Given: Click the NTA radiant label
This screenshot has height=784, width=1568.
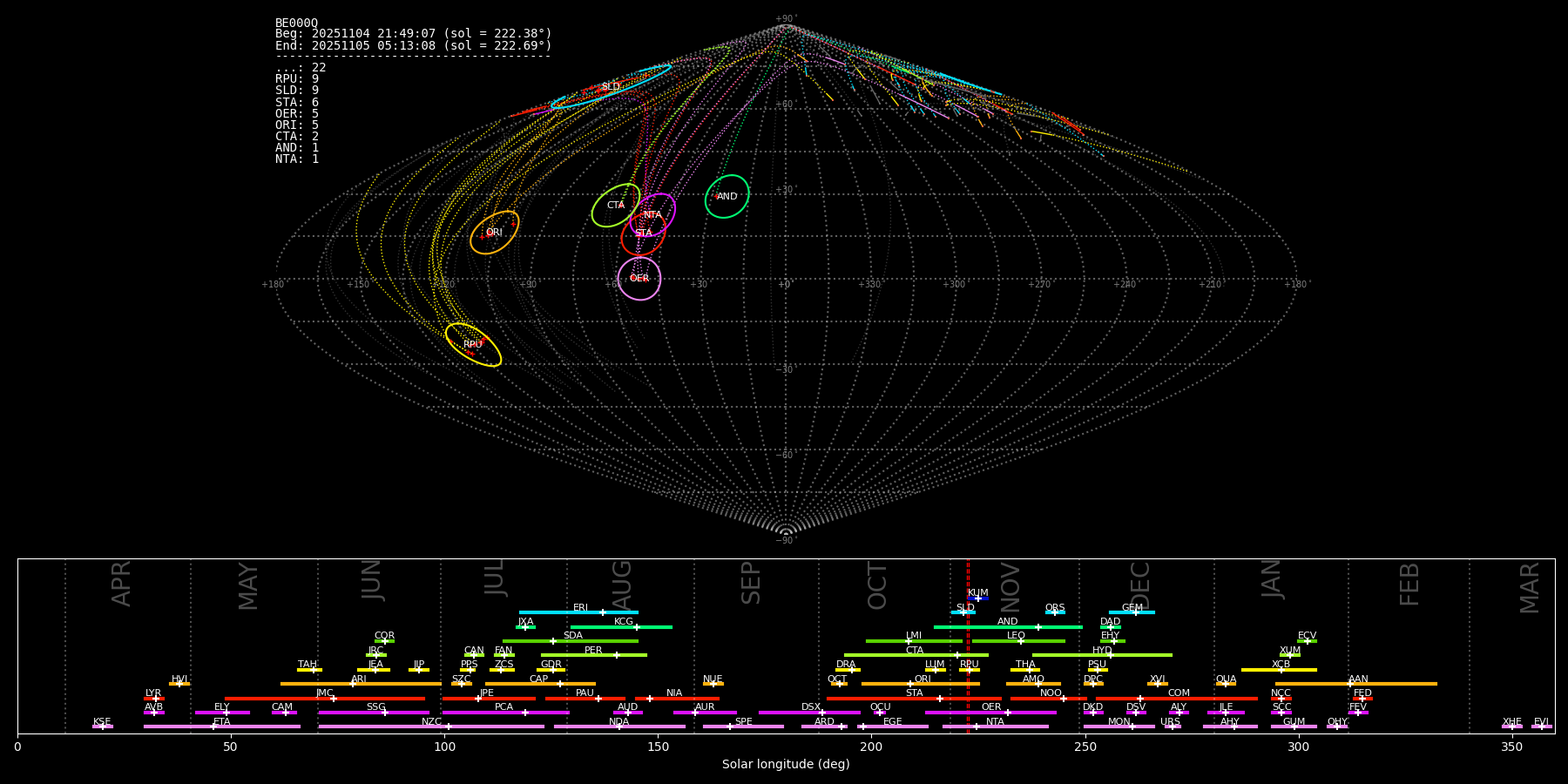Looking at the screenshot, I should click(x=652, y=214).
